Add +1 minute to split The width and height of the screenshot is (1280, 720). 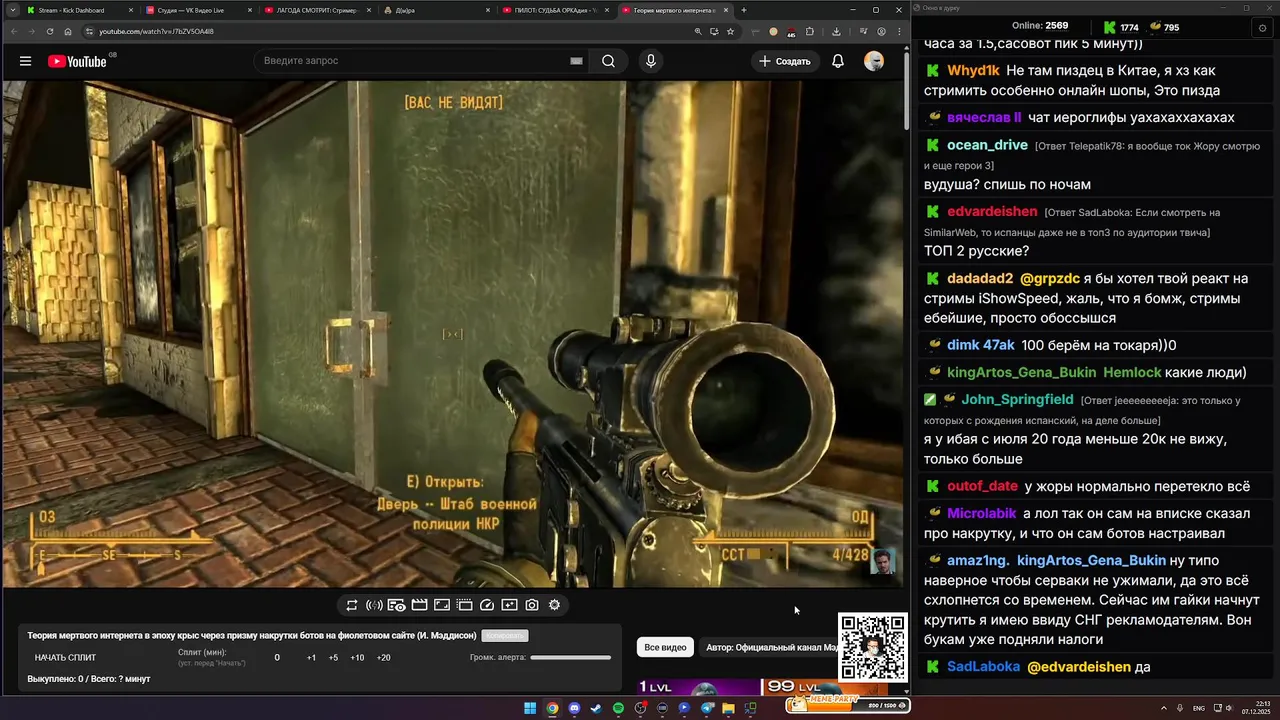point(311,658)
